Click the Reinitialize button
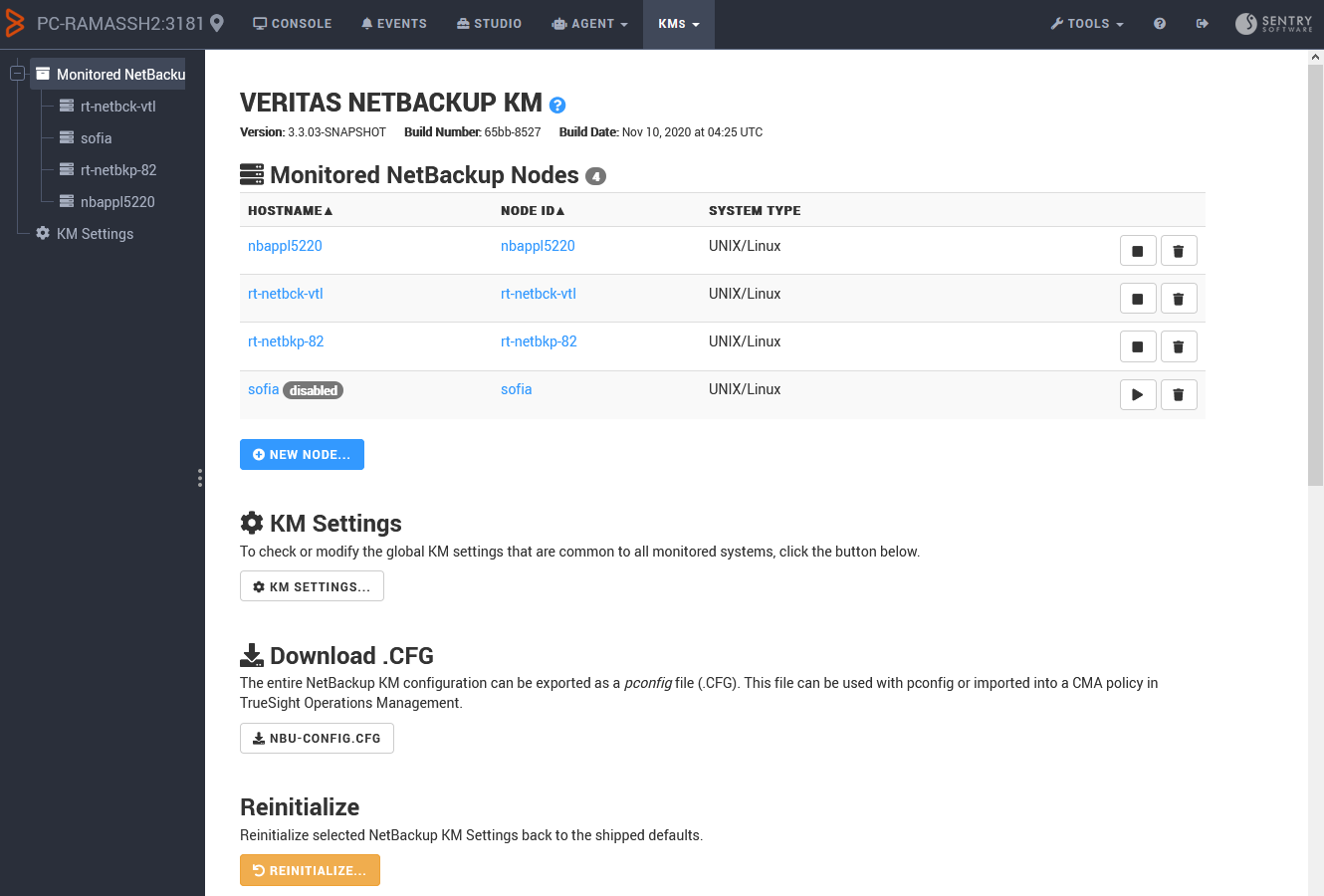The height and width of the screenshot is (896, 1324). pos(310,869)
